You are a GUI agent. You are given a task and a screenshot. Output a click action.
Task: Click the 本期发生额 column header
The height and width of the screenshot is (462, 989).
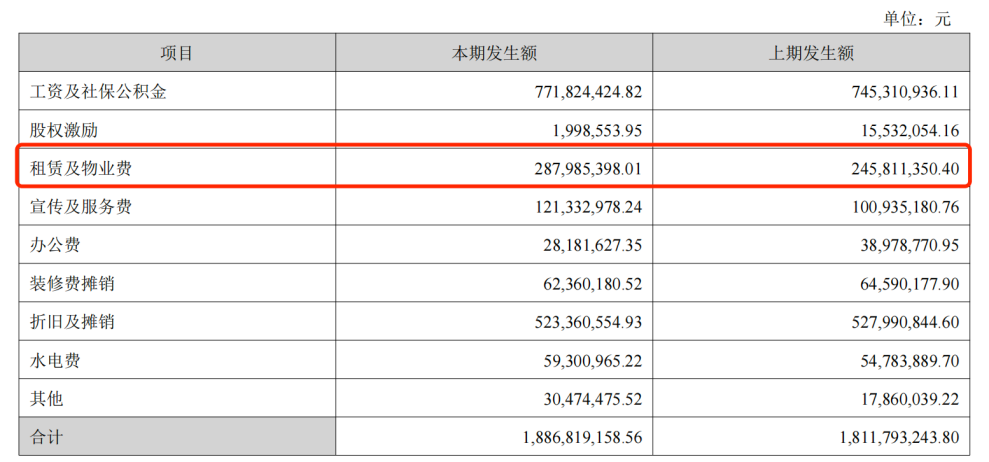click(494, 54)
